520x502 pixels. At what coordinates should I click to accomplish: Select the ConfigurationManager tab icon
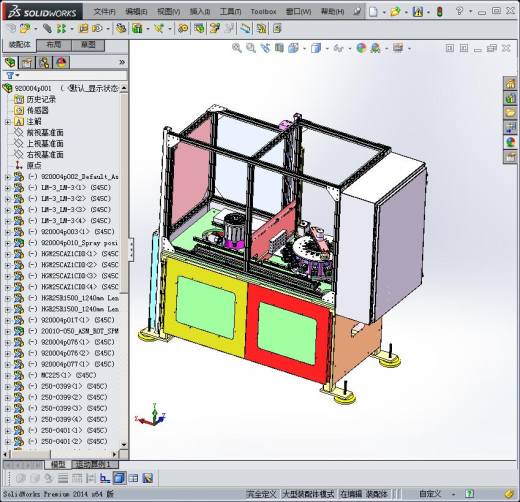(44, 62)
